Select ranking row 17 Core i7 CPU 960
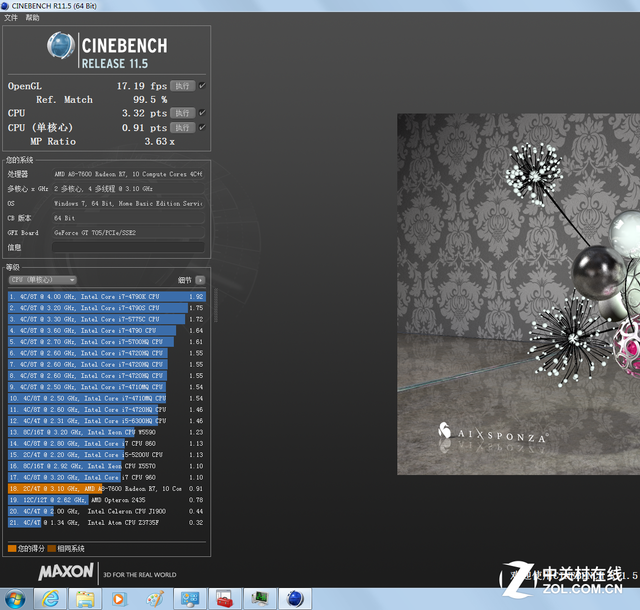The width and height of the screenshot is (640, 610). point(107,477)
